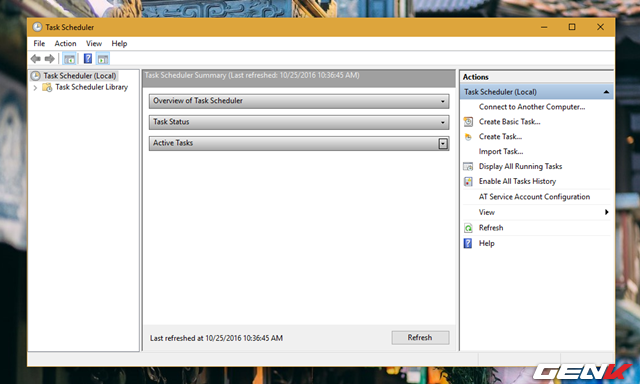Click Display All Running Tasks action
The image size is (640, 384).
tap(520, 166)
